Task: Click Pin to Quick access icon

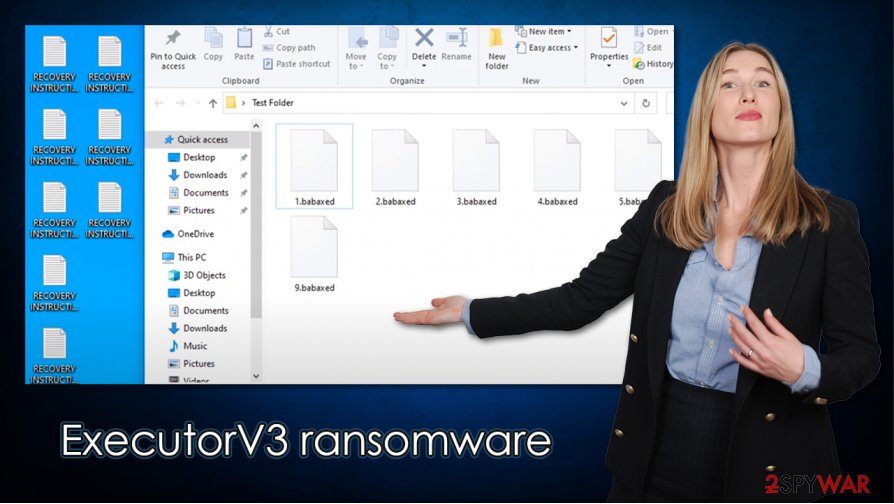Action: coord(173,39)
